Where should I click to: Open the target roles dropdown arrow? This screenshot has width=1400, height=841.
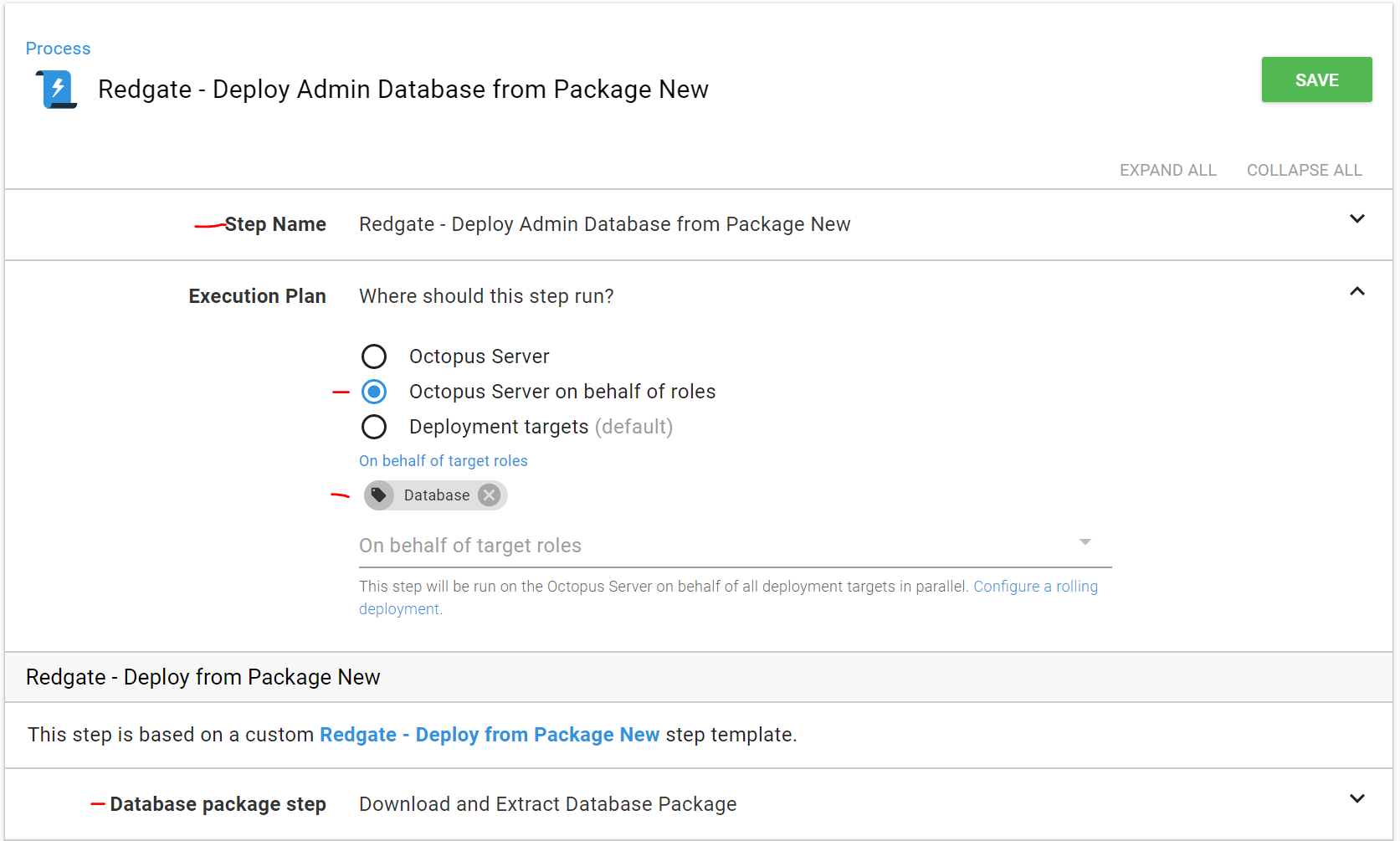pyautogui.click(x=1085, y=542)
